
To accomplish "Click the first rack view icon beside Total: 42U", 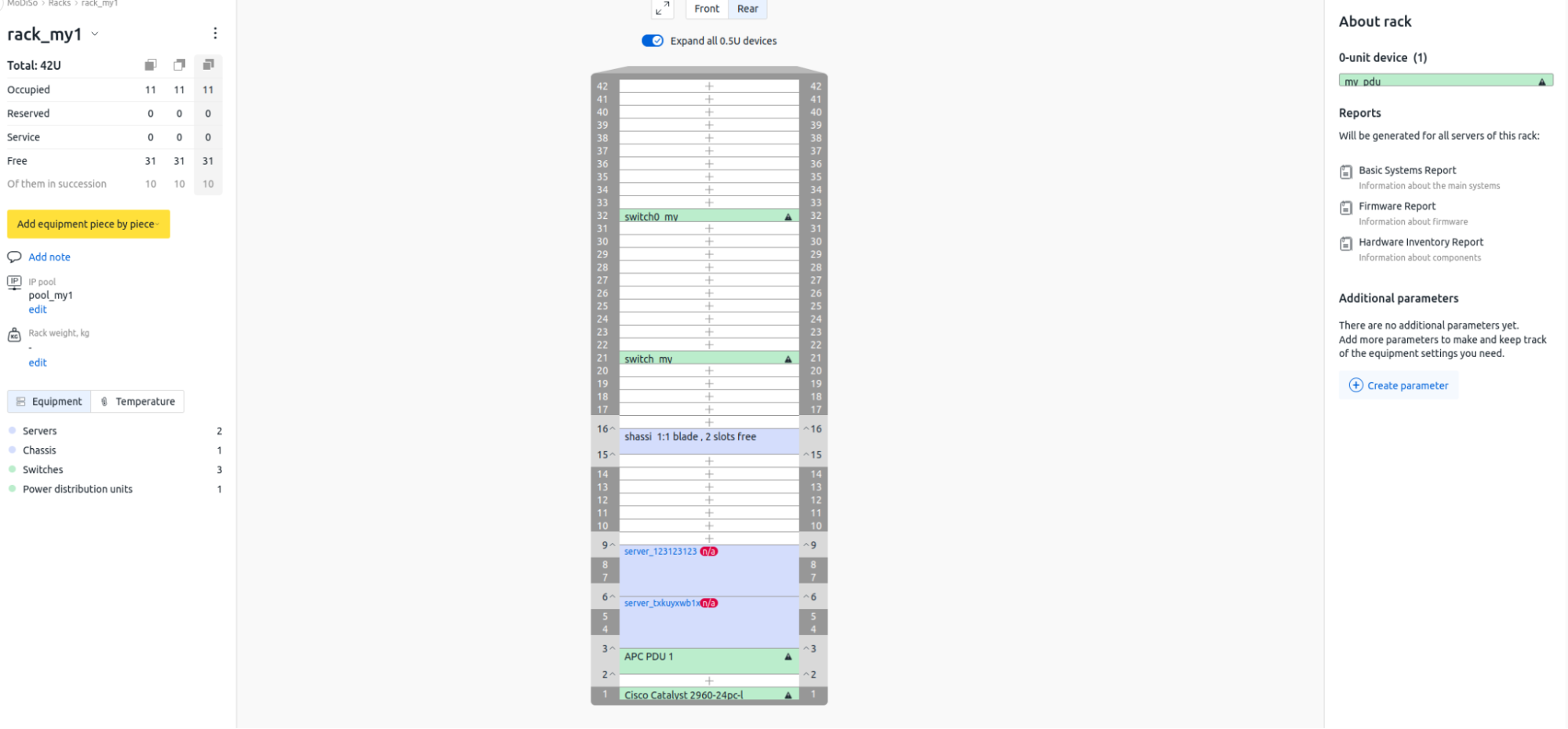I will (x=151, y=65).
